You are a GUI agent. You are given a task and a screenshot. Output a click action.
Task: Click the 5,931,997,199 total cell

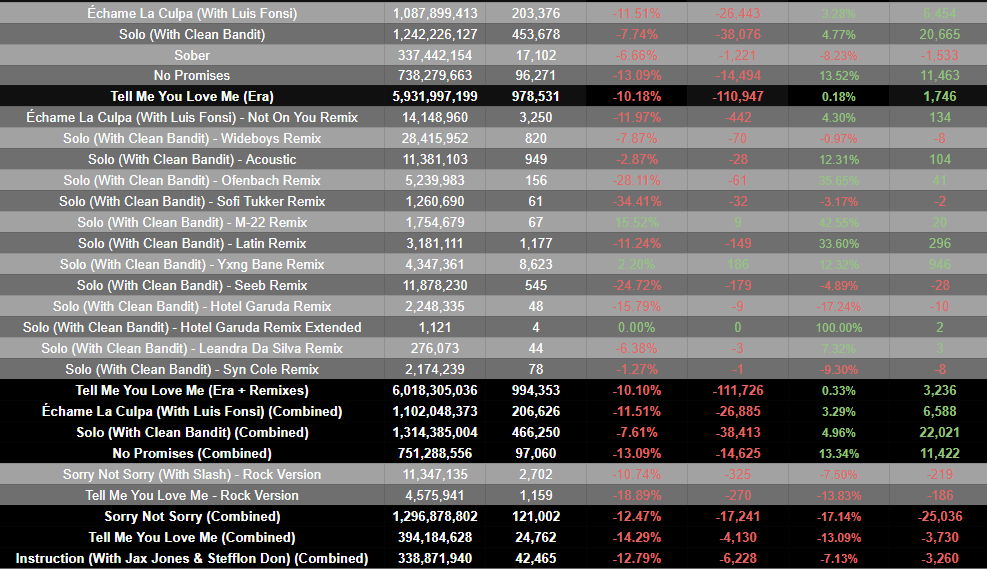435,96
